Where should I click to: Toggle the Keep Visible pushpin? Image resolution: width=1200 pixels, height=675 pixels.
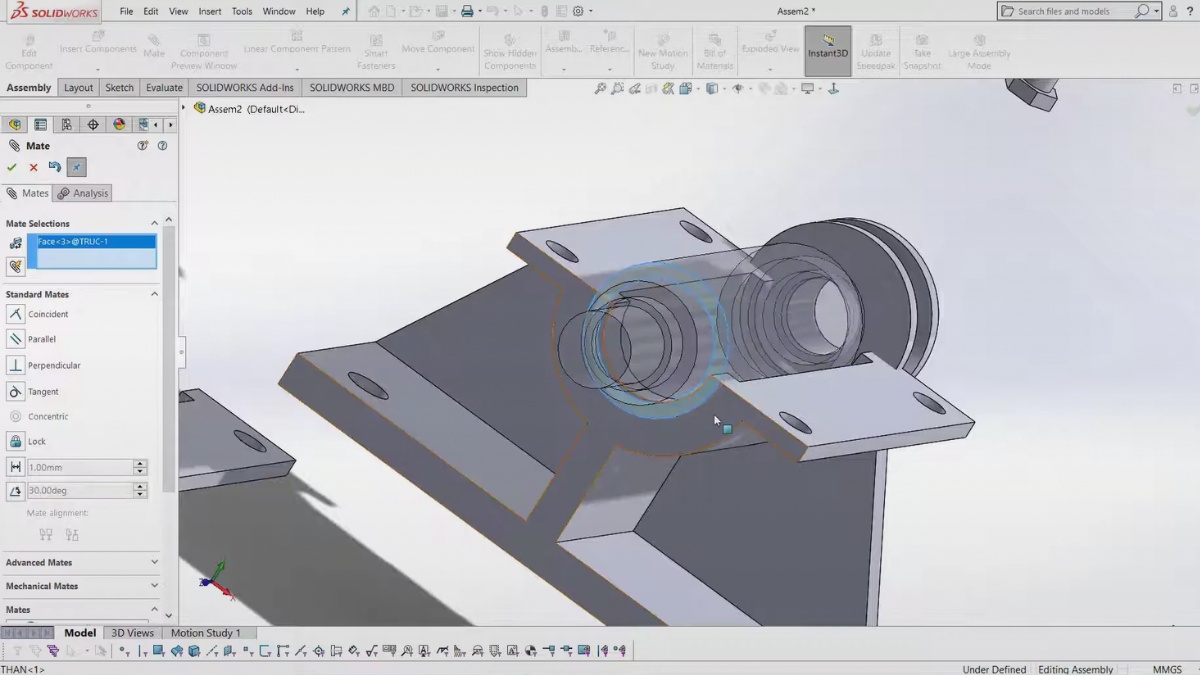click(77, 167)
